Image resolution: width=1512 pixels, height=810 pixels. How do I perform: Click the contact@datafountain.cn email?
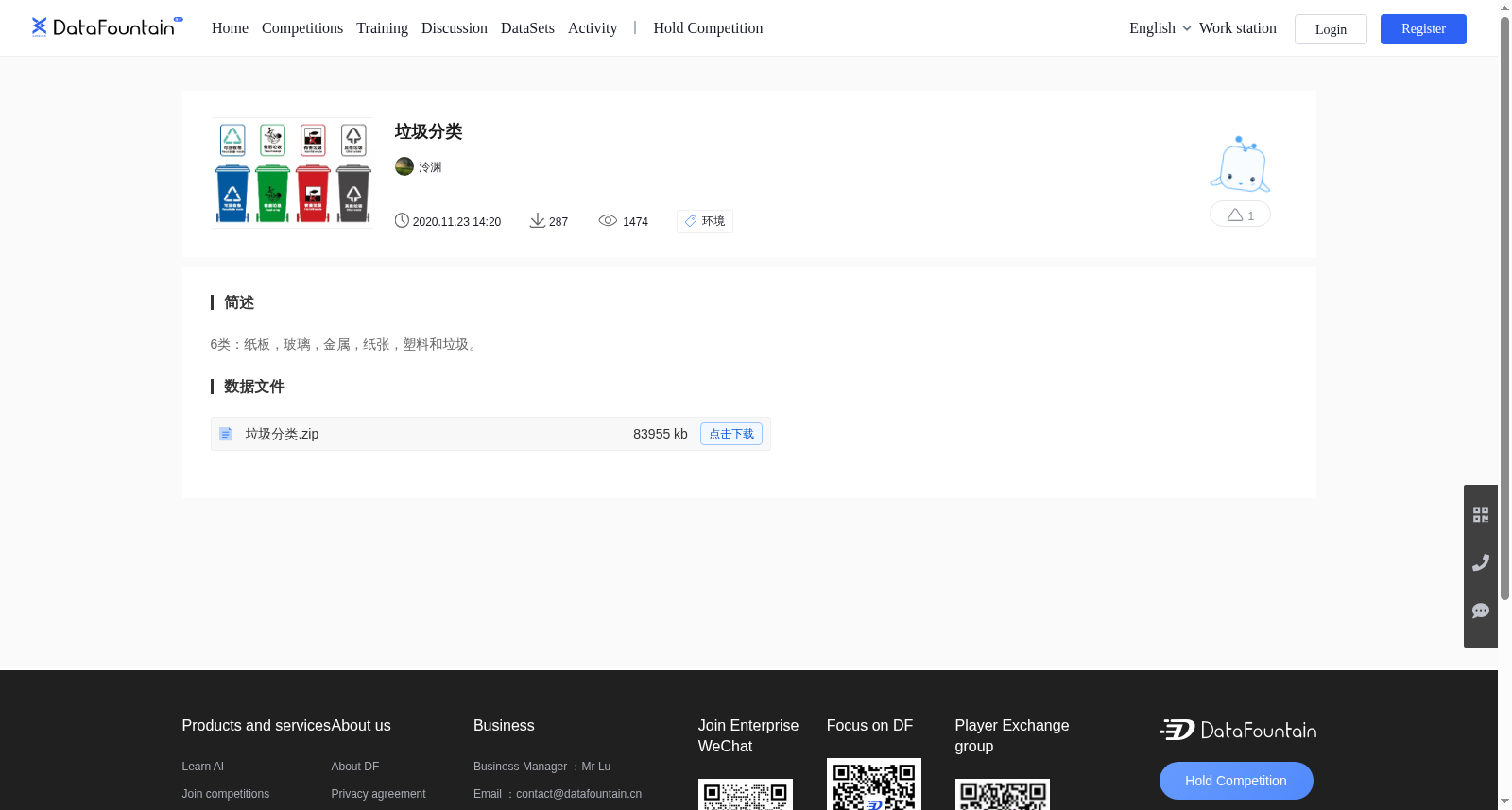tap(579, 794)
